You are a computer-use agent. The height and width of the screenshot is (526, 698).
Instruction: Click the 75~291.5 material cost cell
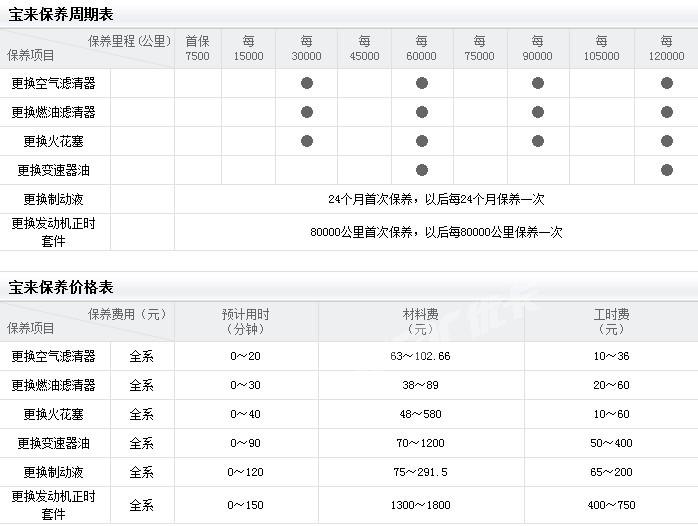coord(420,472)
